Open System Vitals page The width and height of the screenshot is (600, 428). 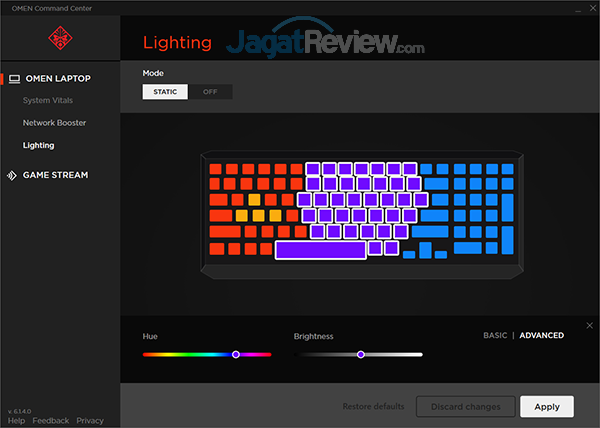pyautogui.click(x=48, y=100)
